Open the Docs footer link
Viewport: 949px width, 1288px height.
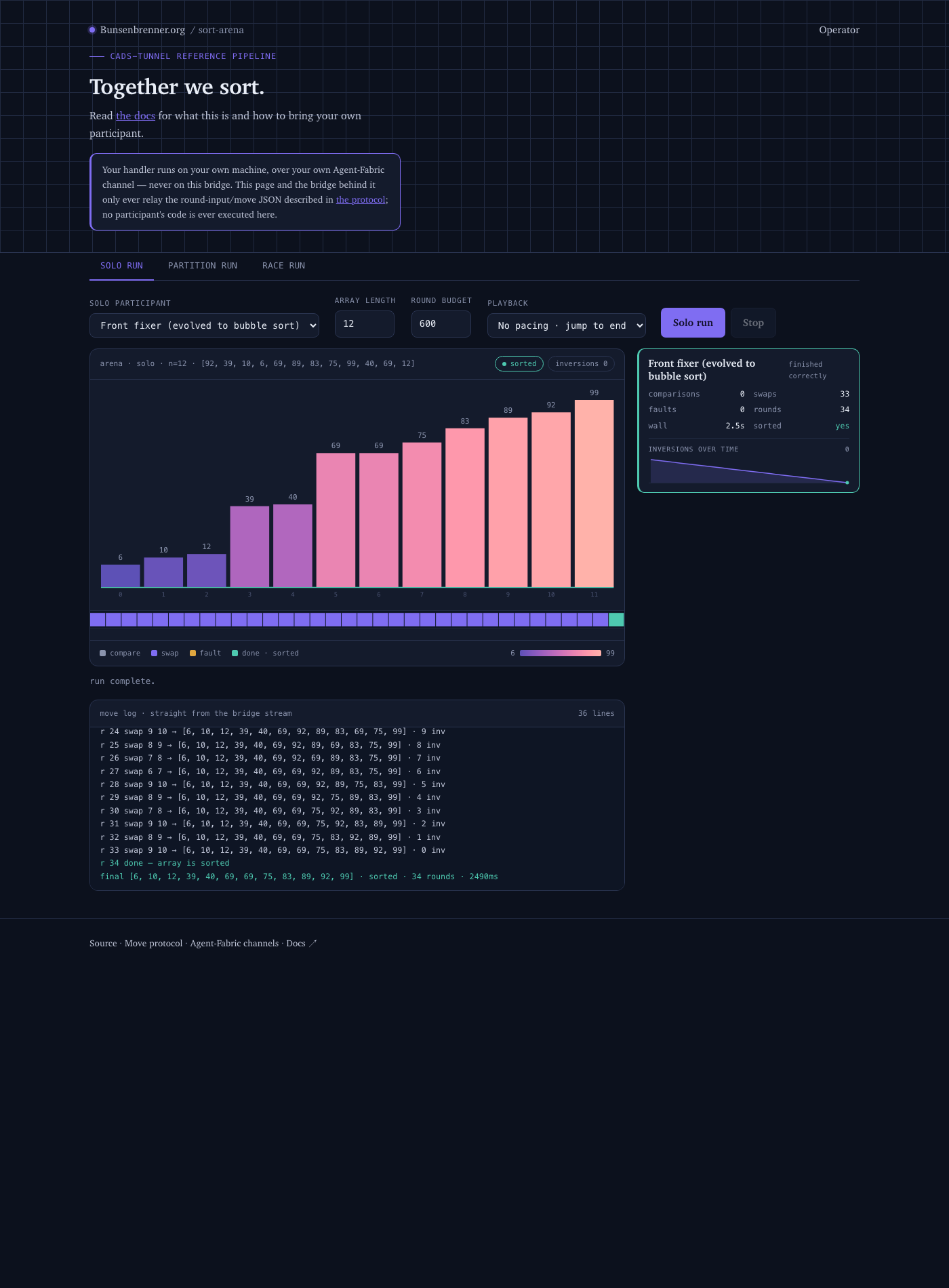296,944
